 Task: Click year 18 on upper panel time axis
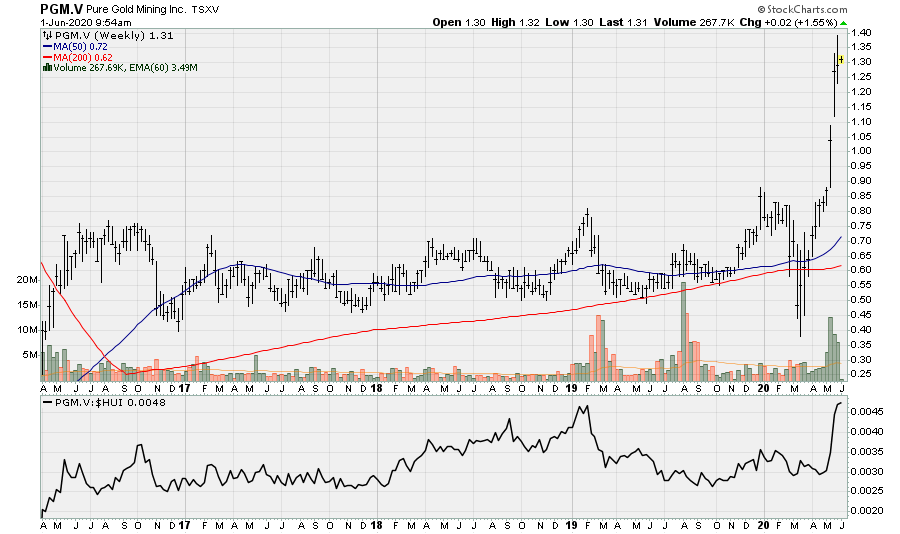(377, 388)
